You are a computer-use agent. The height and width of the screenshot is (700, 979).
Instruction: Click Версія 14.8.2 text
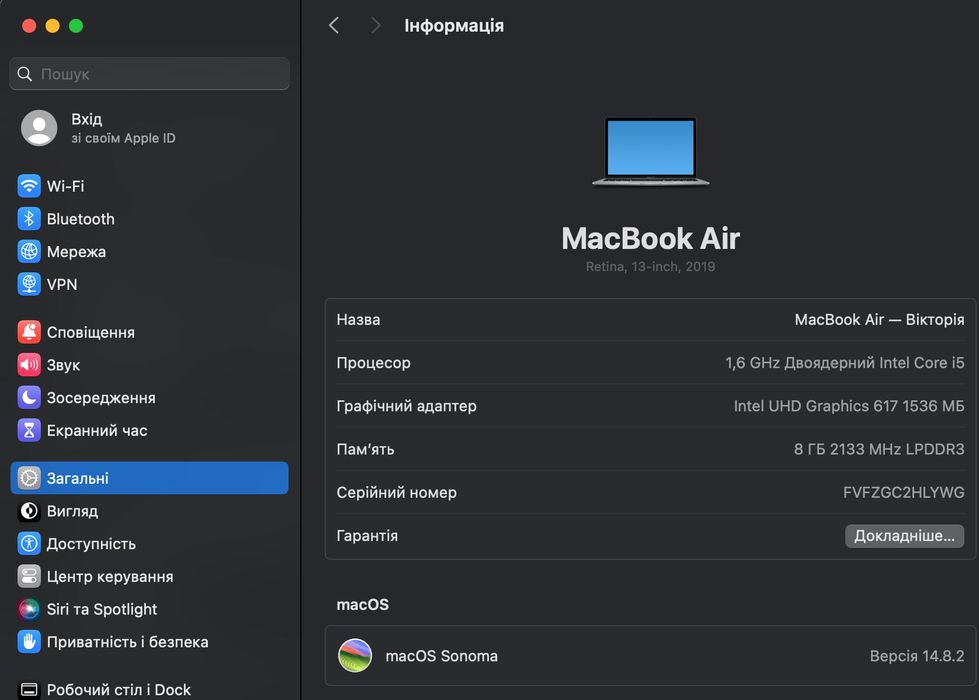917,656
